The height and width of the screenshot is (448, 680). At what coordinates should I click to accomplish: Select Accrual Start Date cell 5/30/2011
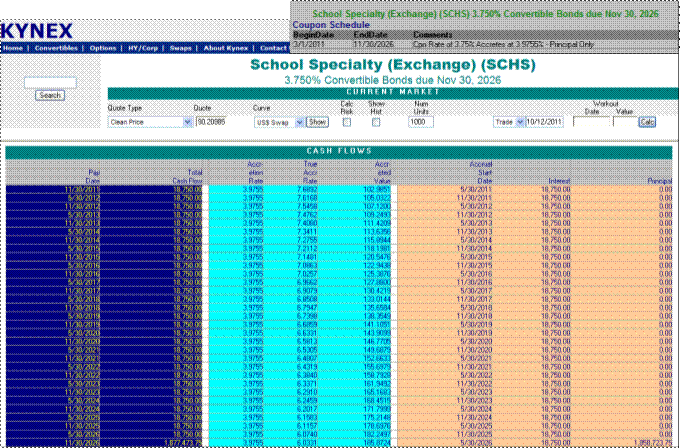tap(476, 190)
